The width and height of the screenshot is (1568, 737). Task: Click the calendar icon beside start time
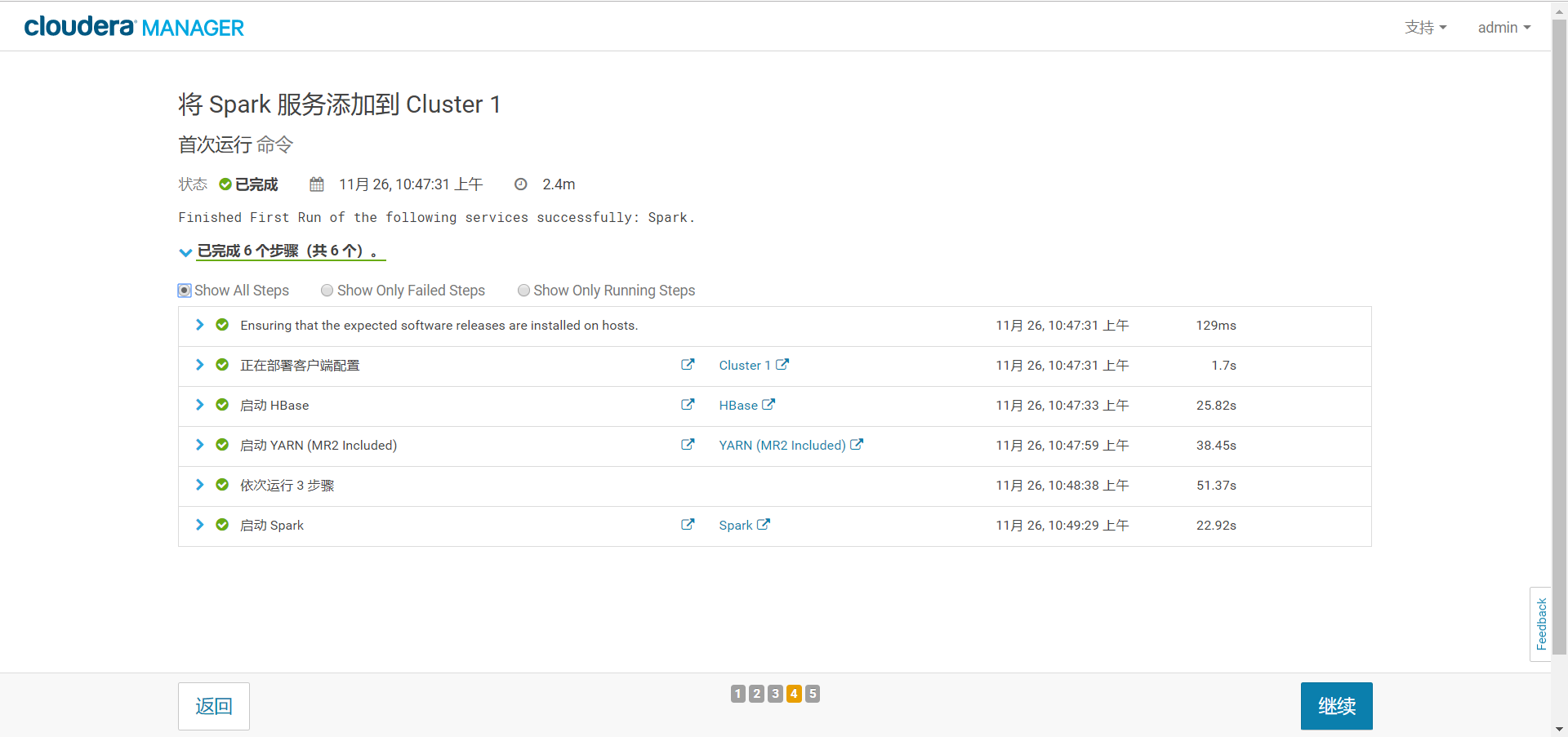tap(317, 184)
